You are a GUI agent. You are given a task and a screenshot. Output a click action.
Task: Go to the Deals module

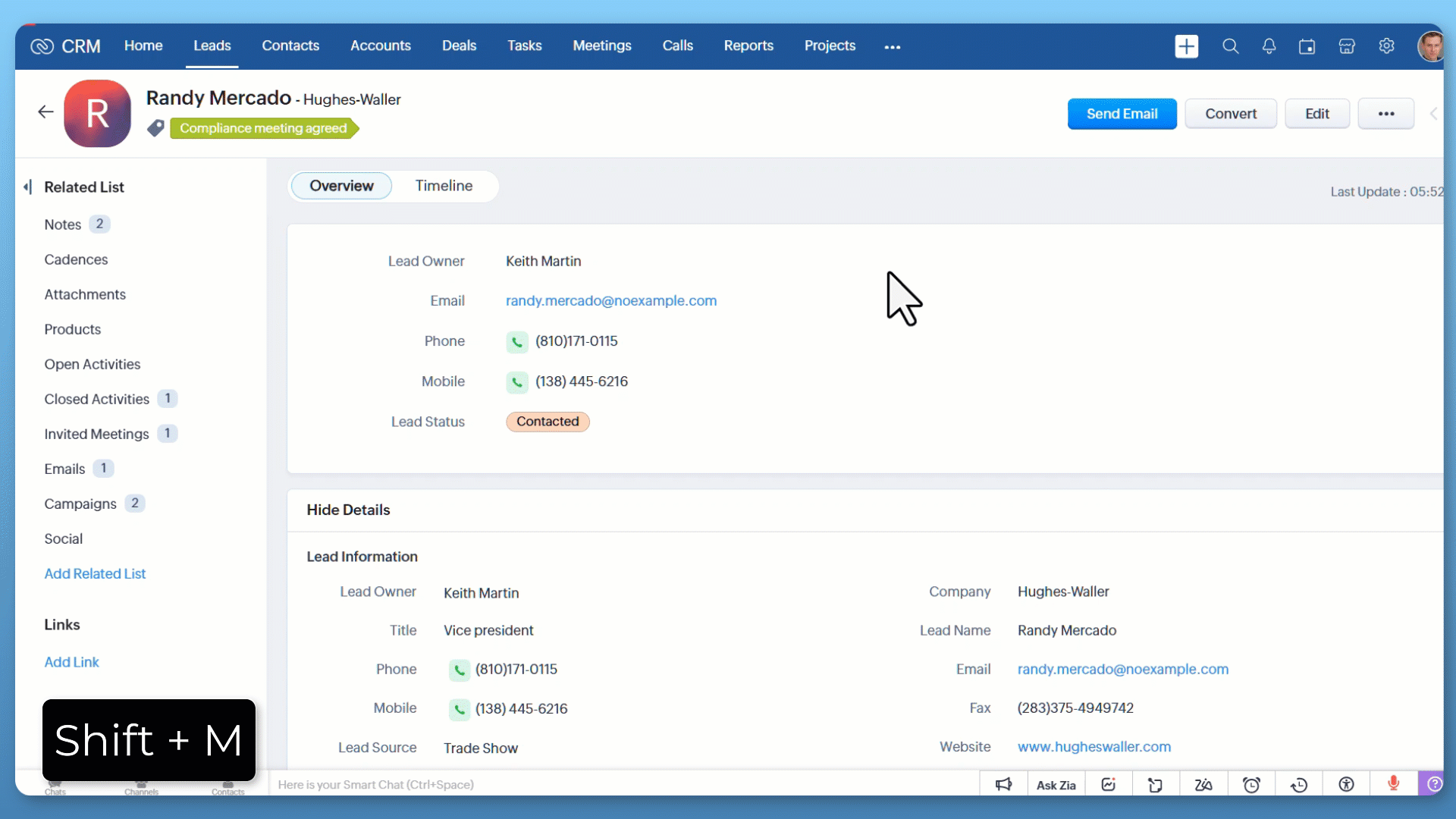(459, 45)
